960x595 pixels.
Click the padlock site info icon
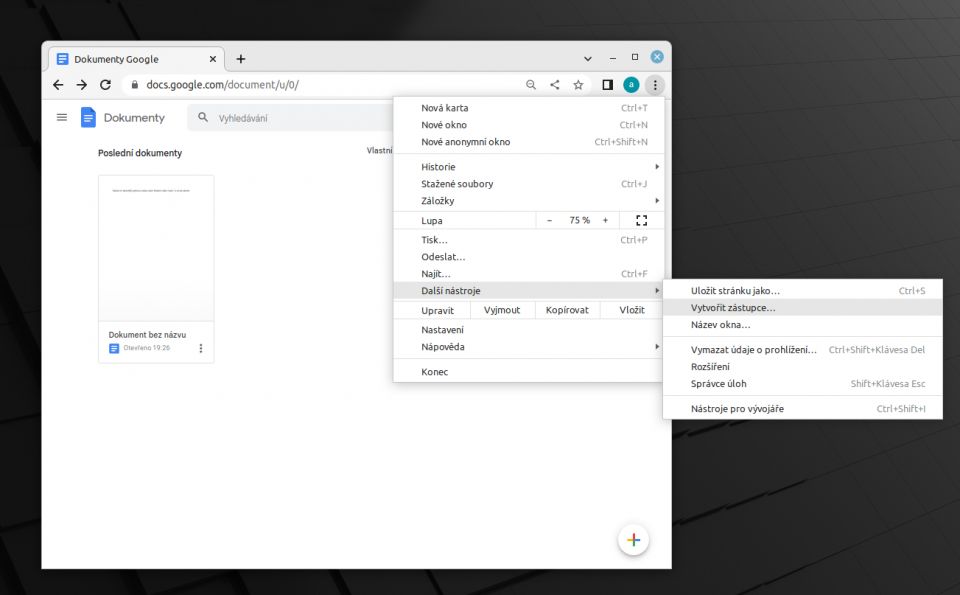[135, 84]
